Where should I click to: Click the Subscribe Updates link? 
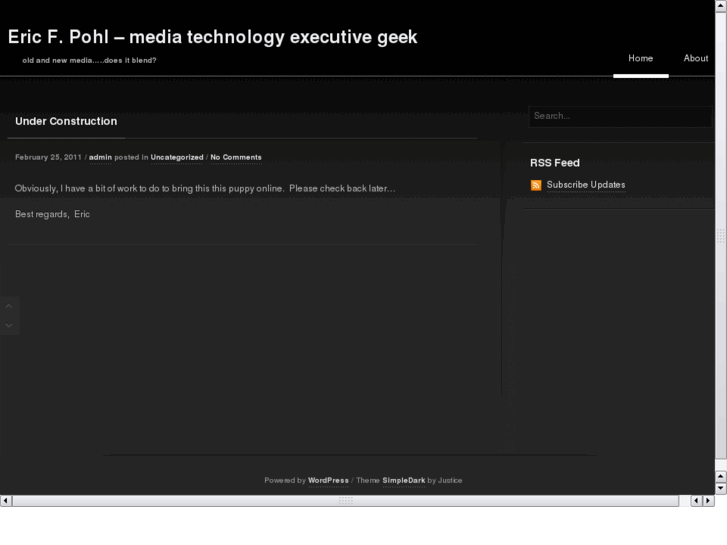coord(586,185)
